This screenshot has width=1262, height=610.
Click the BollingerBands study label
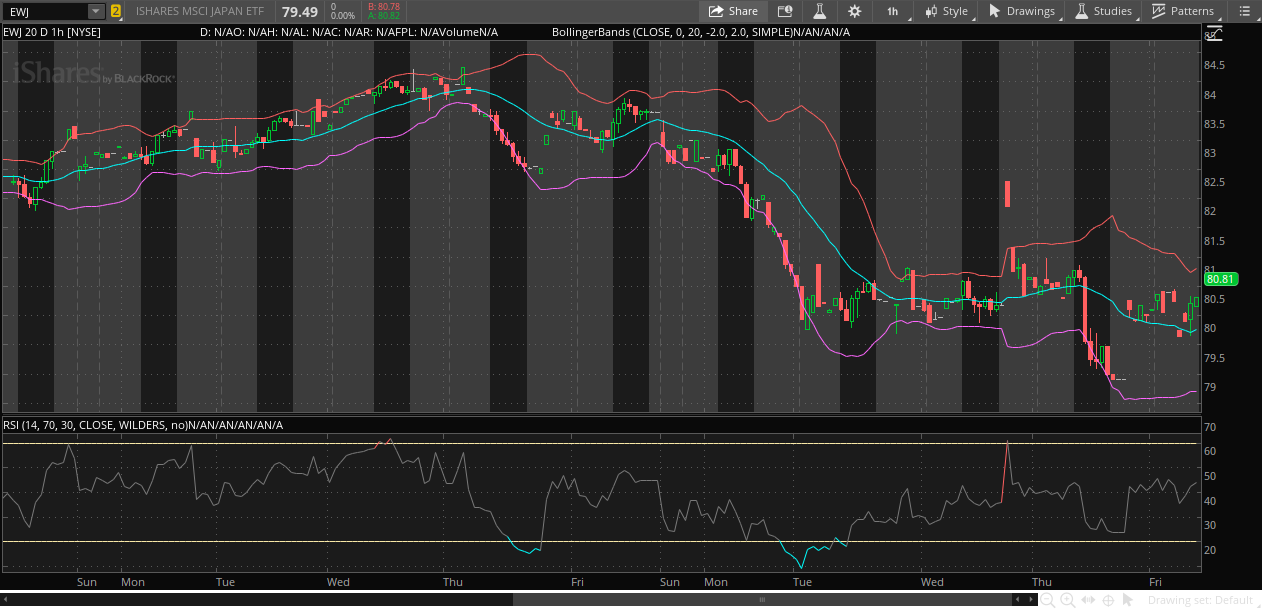[x=701, y=32]
